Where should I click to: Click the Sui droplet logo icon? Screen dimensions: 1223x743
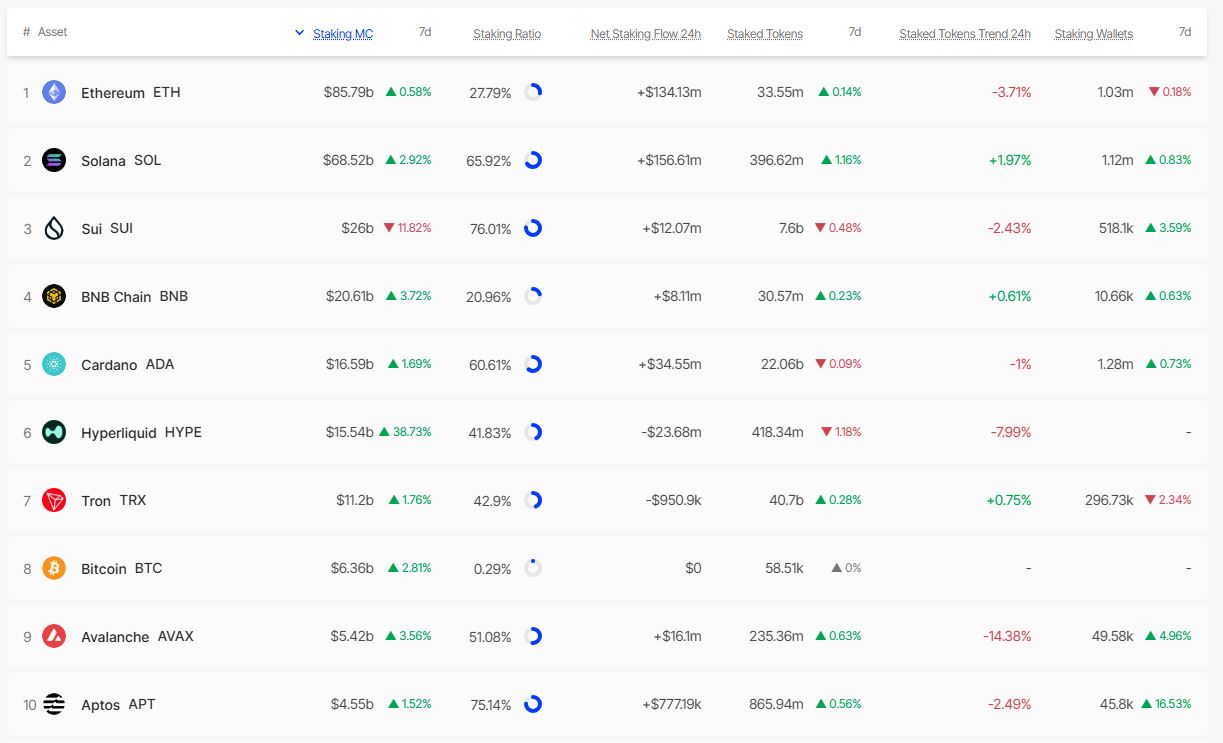(x=54, y=228)
